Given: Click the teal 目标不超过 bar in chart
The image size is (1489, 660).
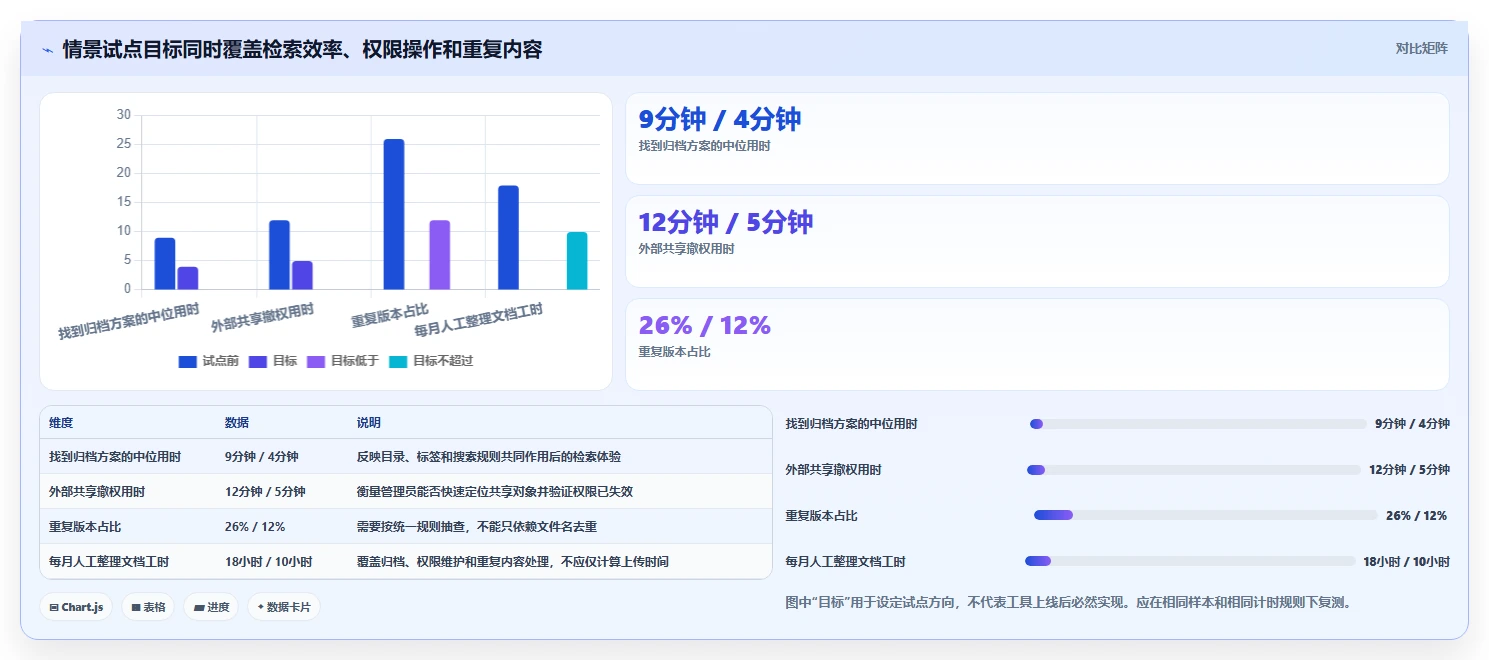Looking at the screenshot, I should tap(577, 261).
